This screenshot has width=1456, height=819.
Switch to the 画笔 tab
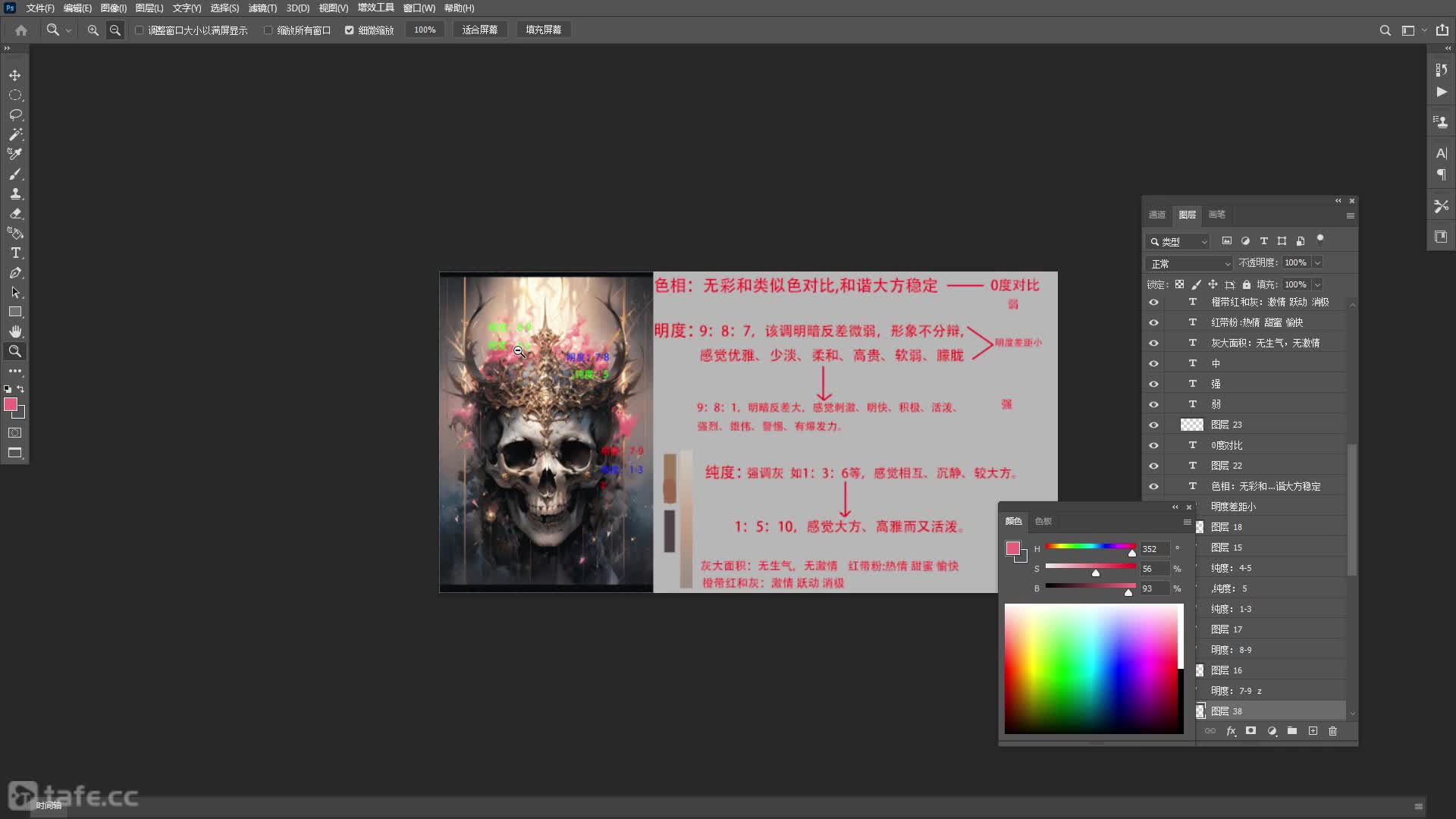pos(1216,215)
